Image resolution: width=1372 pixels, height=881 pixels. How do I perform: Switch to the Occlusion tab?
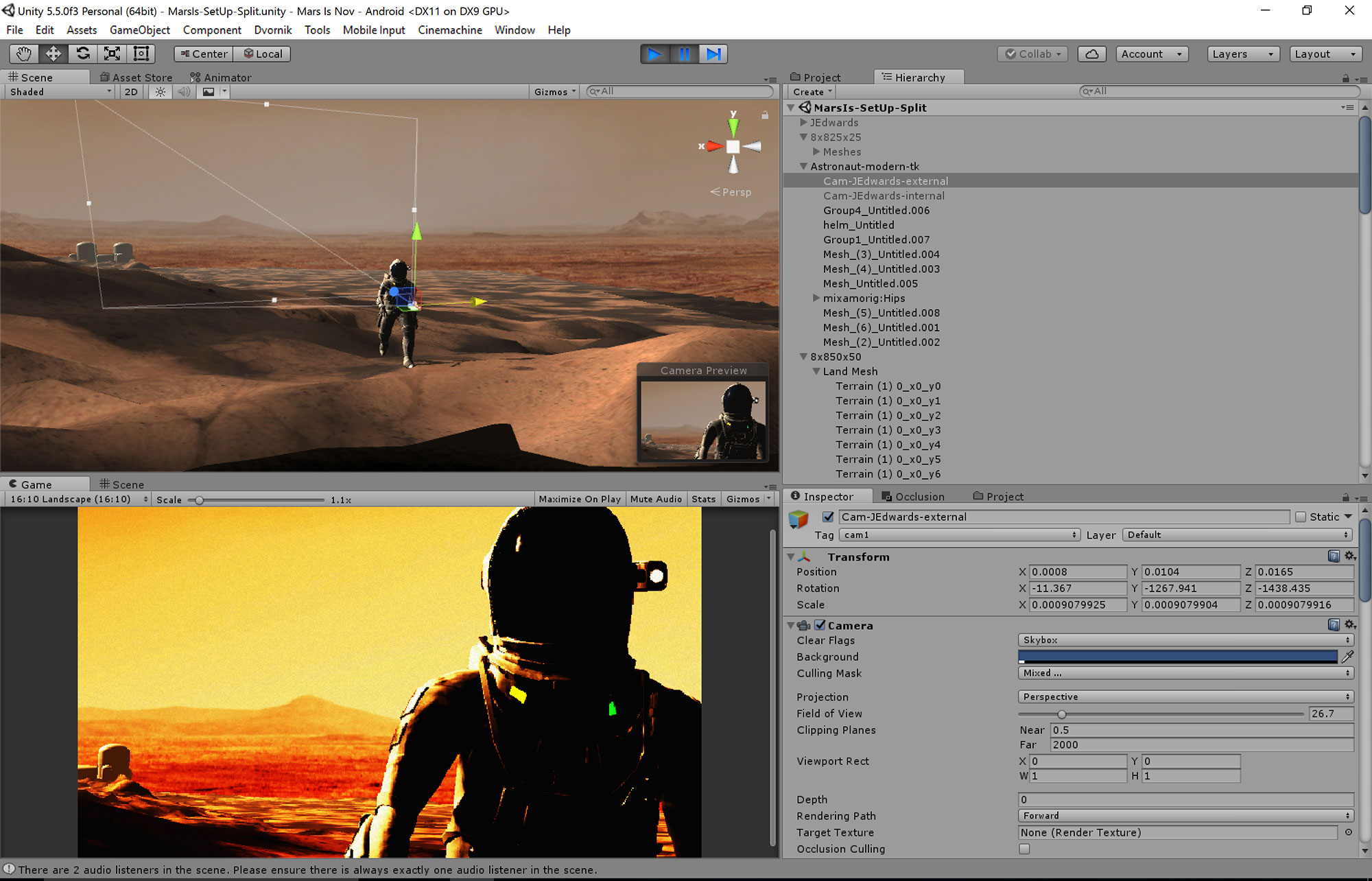coord(913,496)
